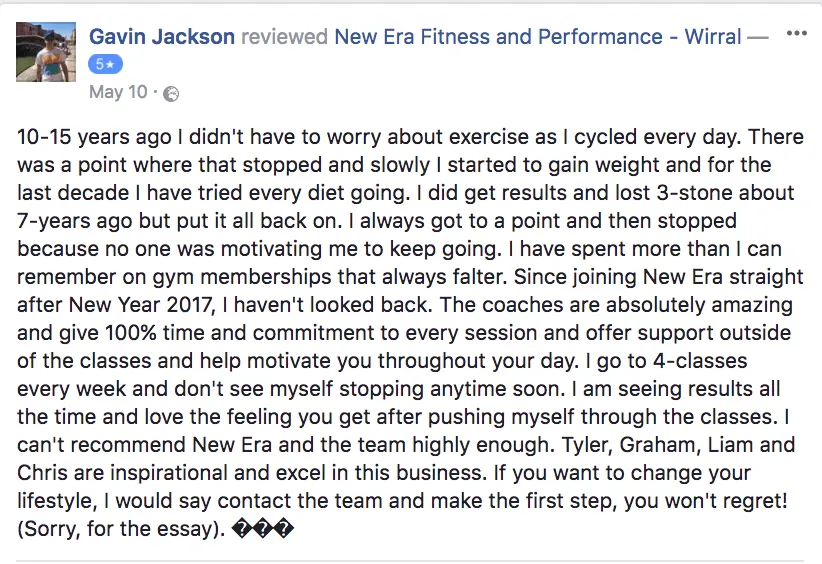The image size is (822, 564).
Task: Open the three-dots post options menu
Action: tap(796, 34)
